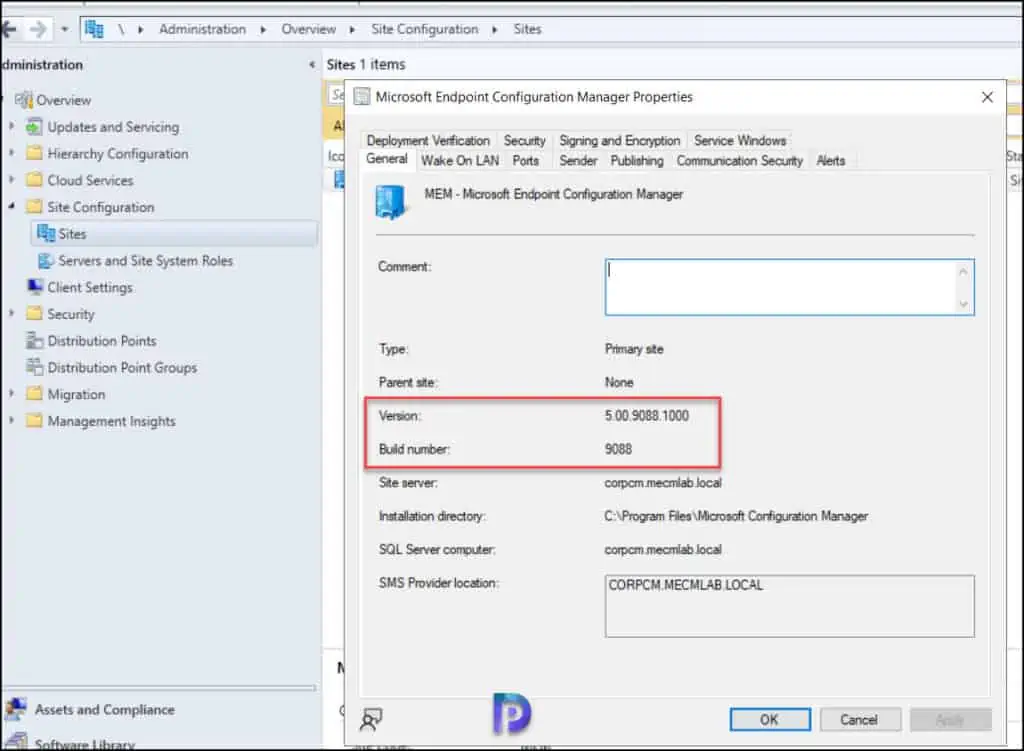Click the Comment box scroll down arrow
This screenshot has height=751, width=1024.
[x=963, y=304]
